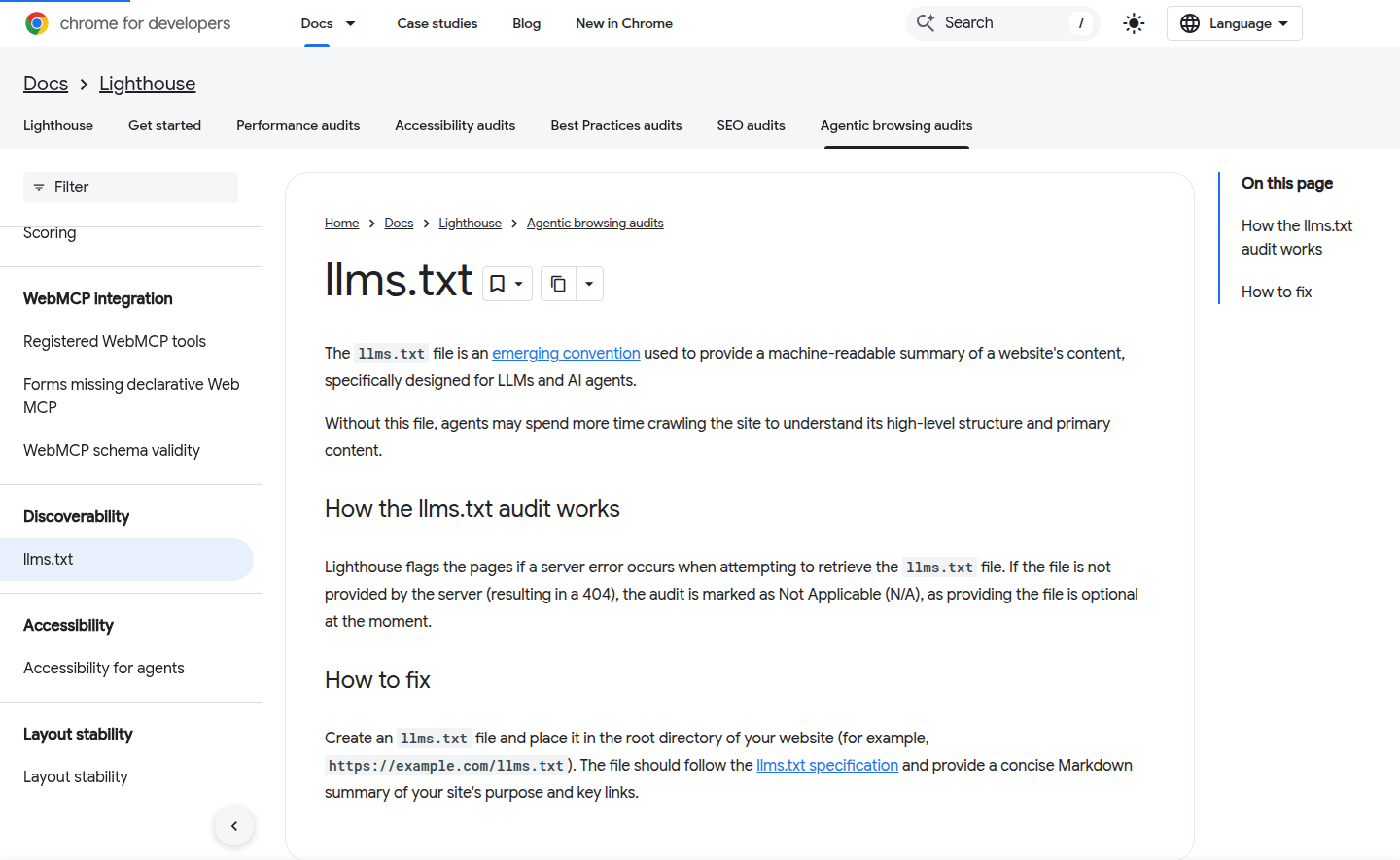Open Registered WebMCP tools page
This screenshot has height=860, width=1400.
coord(115,341)
